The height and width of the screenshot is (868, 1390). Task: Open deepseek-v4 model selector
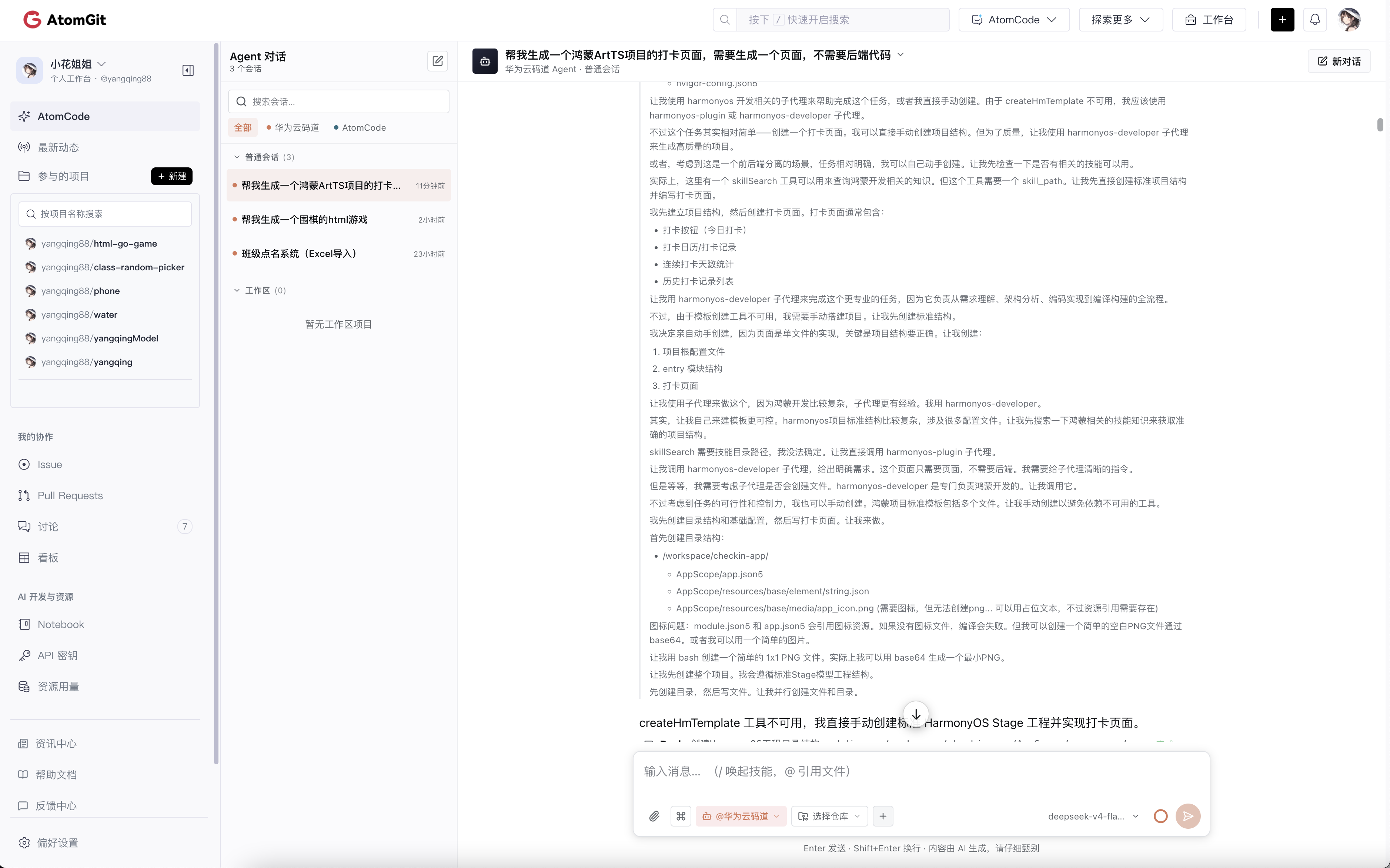[1093, 816]
